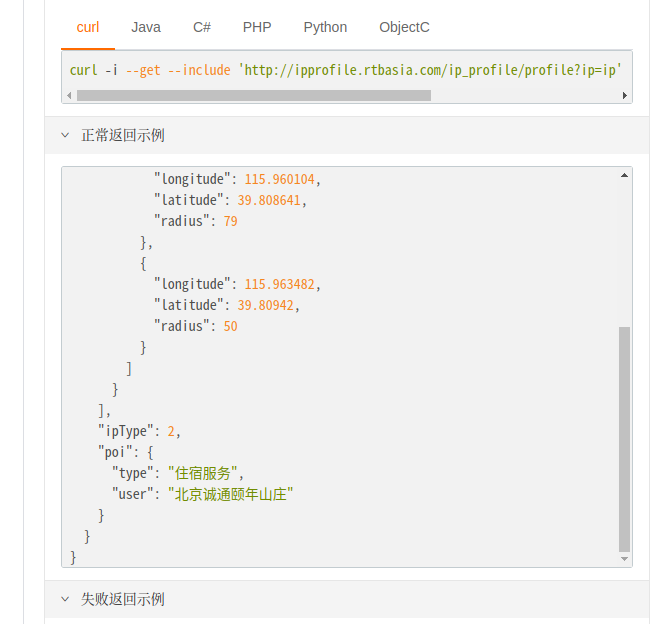Click left arrow of curl command scrollbar
This screenshot has width=652, height=624.
pos(68,96)
